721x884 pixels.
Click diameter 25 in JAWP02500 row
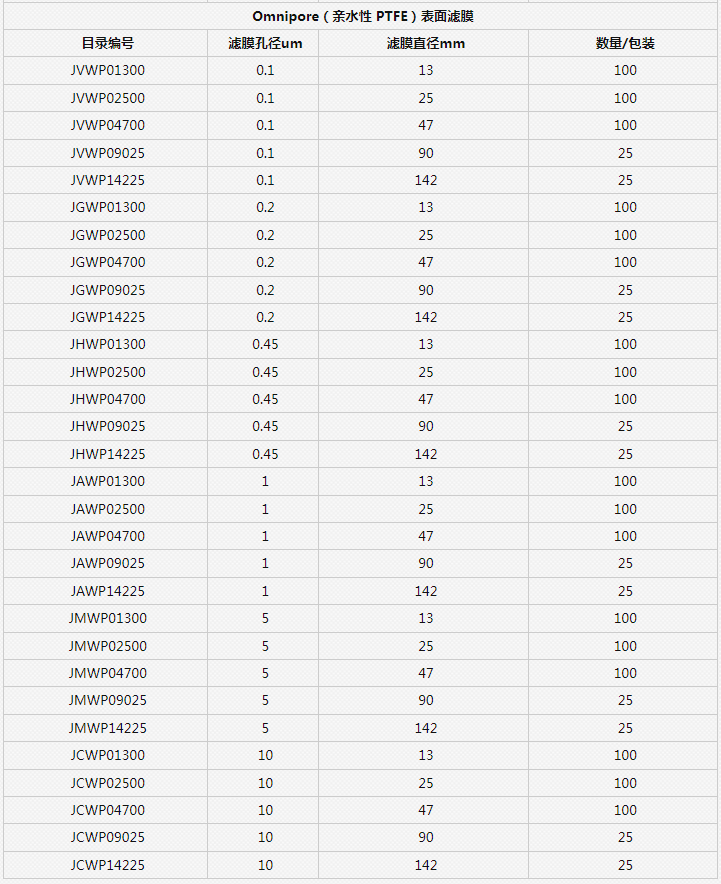pyautogui.click(x=426, y=509)
